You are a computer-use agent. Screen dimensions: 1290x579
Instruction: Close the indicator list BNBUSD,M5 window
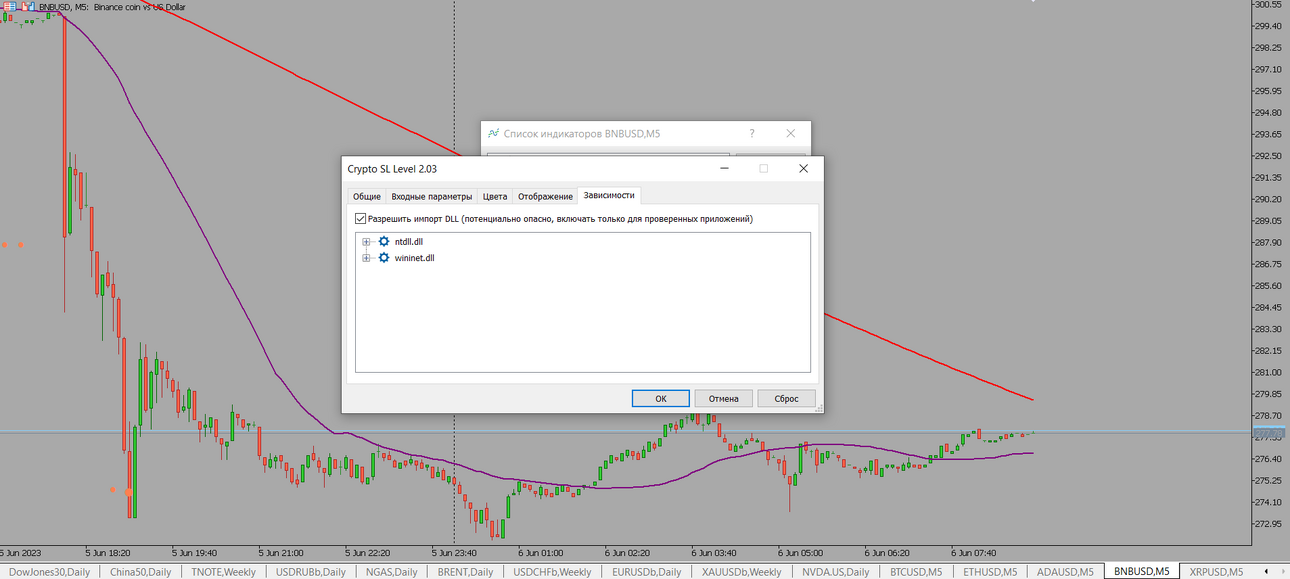point(790,133)
